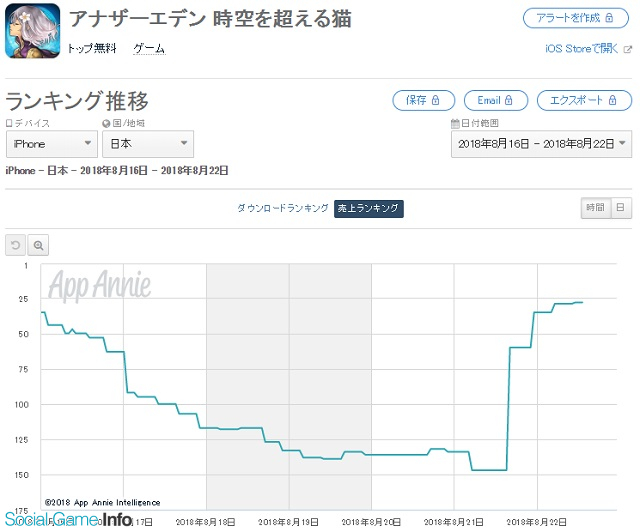640x532 pixels.
Task: Click the lock icon on アラートを作成
Action: 609,18
